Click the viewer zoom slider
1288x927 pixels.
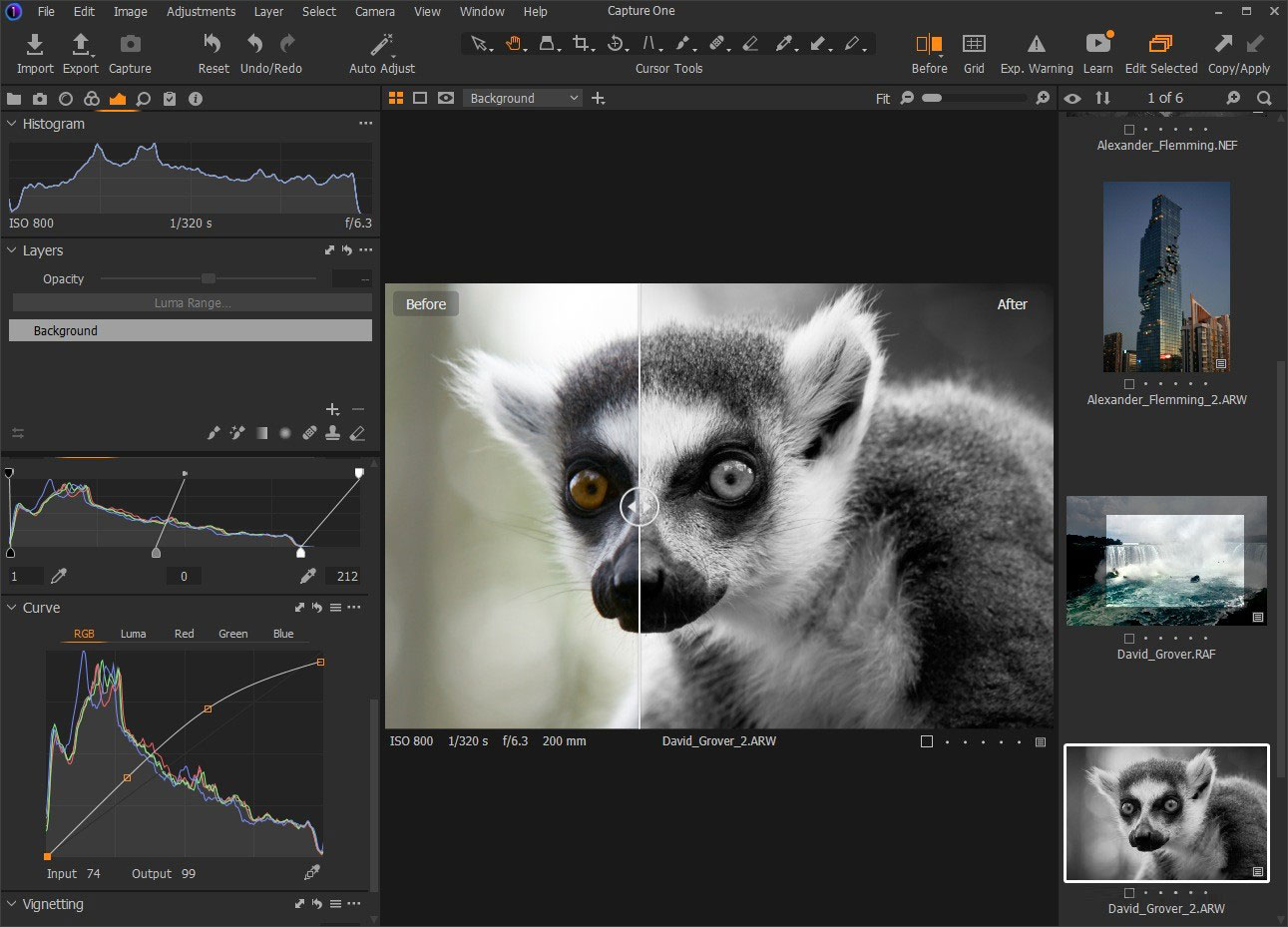pyautogui.click(x=975, y=98)
